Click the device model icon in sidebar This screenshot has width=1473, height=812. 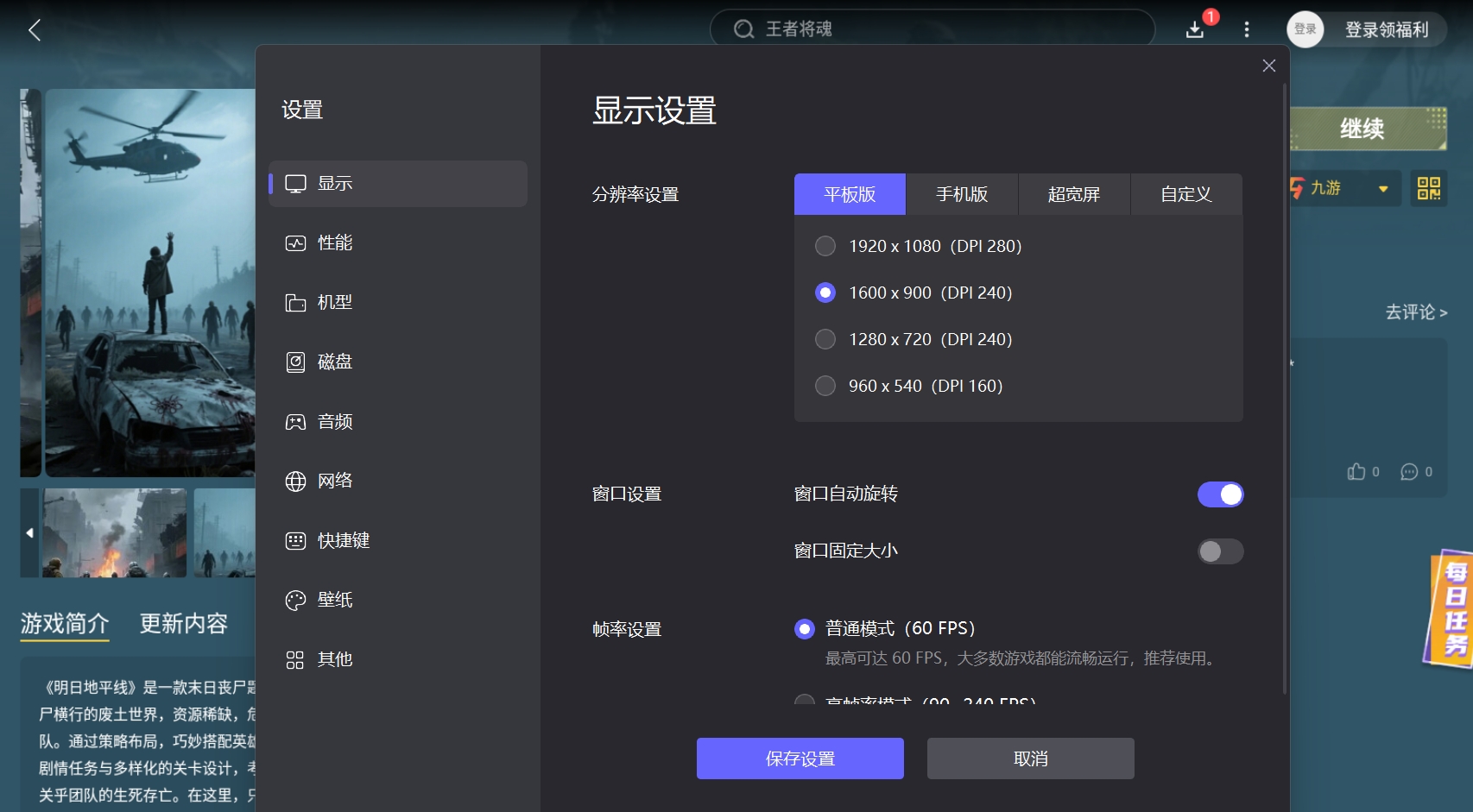coord(296,303)
